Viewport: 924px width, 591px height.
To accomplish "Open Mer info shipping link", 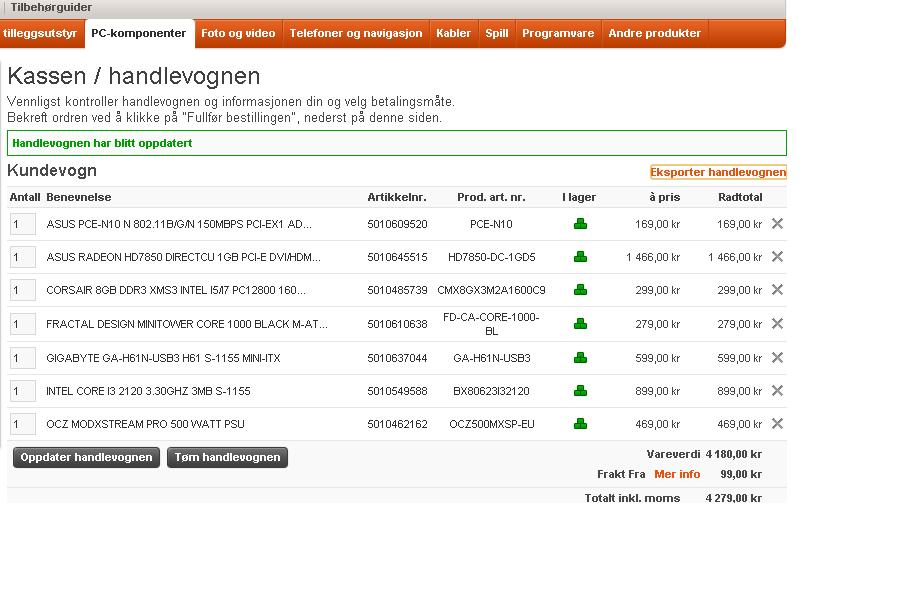I will click(x=677, y=474).
